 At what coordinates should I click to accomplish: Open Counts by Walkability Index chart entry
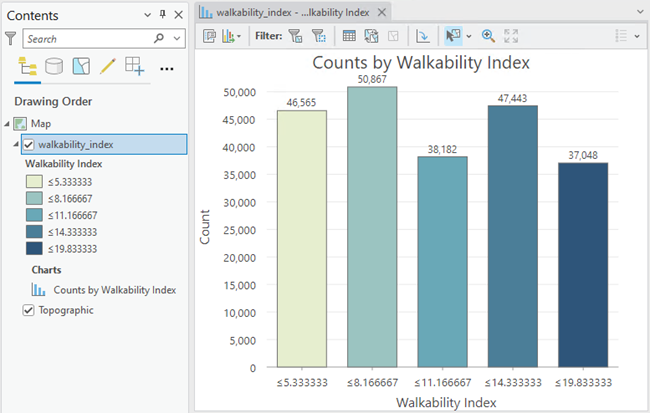click(x=114, y=290)
